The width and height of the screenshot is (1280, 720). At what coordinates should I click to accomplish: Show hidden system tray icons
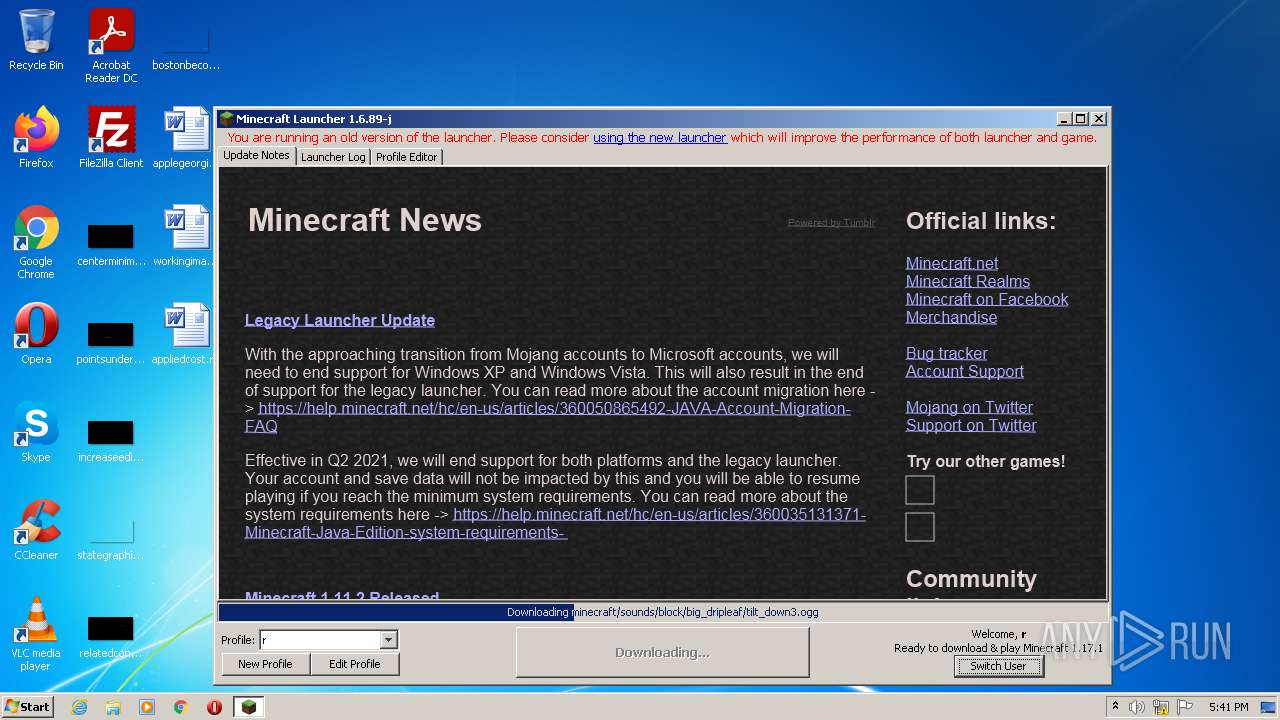click(x=1115, y=707)
